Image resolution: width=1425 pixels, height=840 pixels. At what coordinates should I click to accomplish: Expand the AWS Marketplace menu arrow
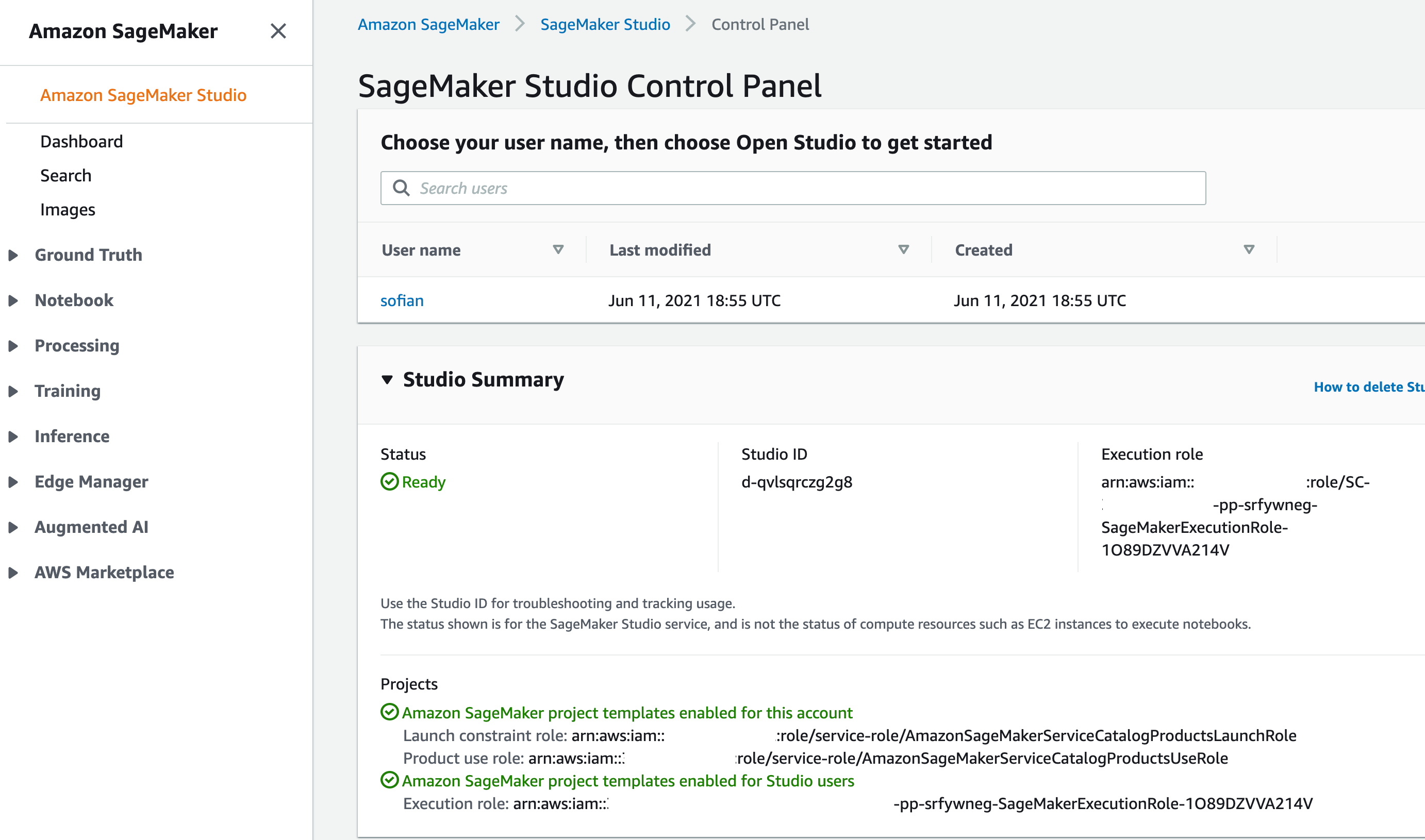click(x=13, y=572)
